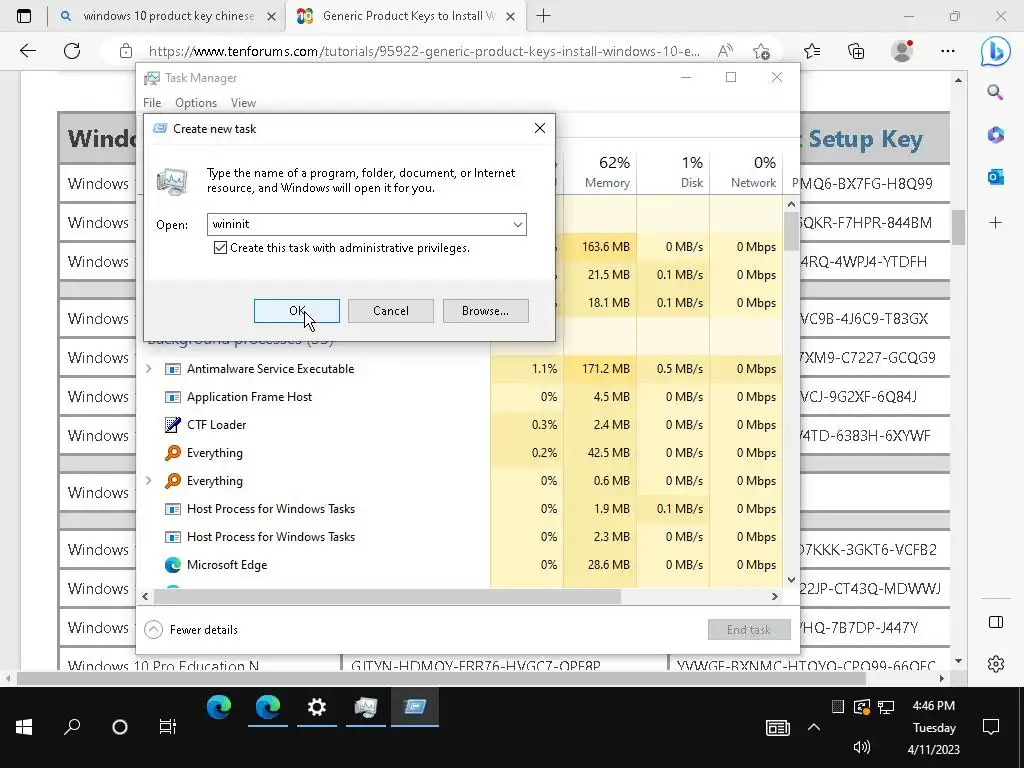Open the Outlook sidebar icon
Image resolution: width=1024 pixels, height=768 pixels.
[x=995, y=176]
